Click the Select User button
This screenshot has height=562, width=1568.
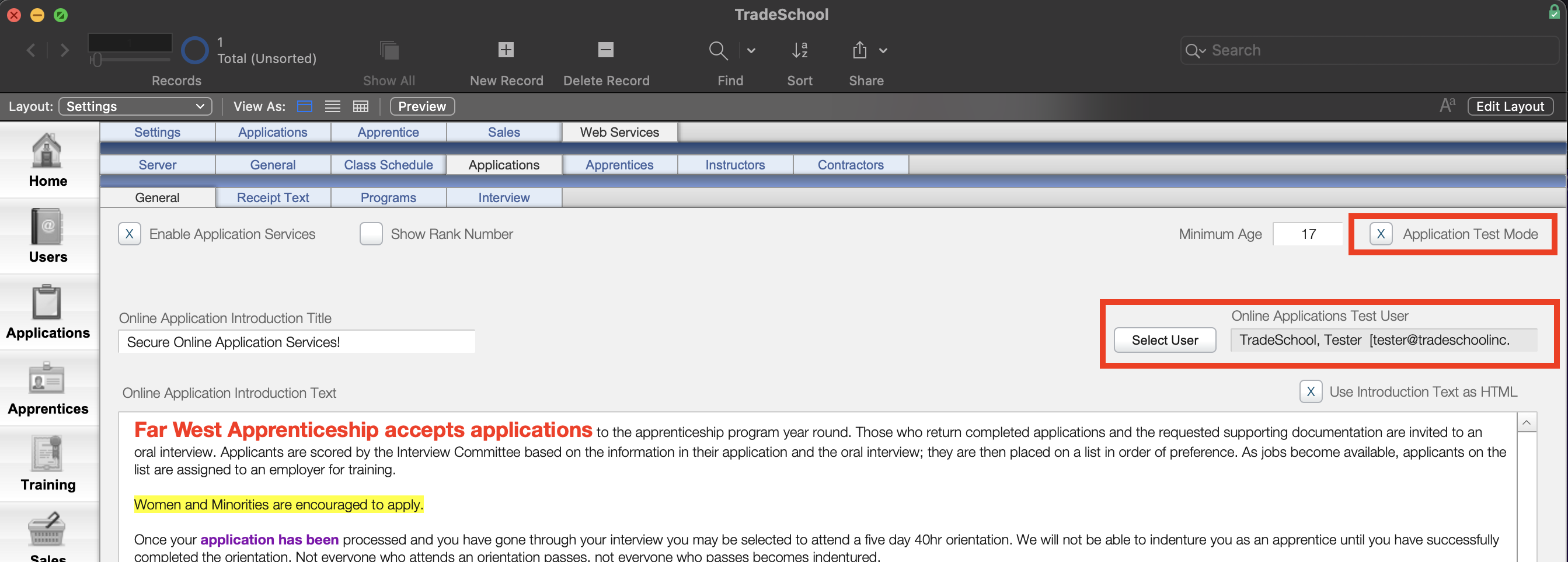pyautogui.click(x=1165, y=340)
